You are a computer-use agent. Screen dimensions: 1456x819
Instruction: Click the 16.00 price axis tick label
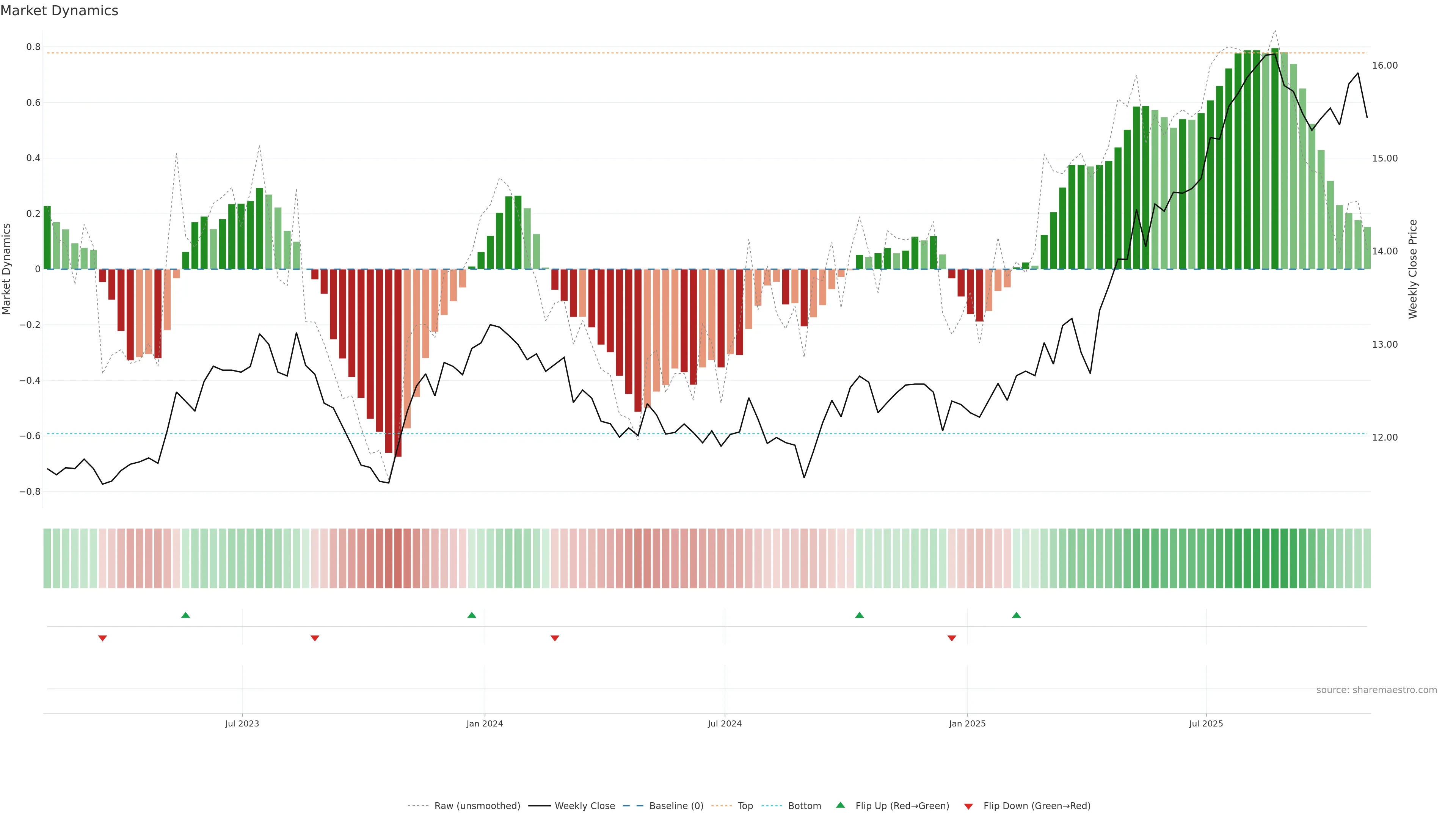[x=1385, y=66]
